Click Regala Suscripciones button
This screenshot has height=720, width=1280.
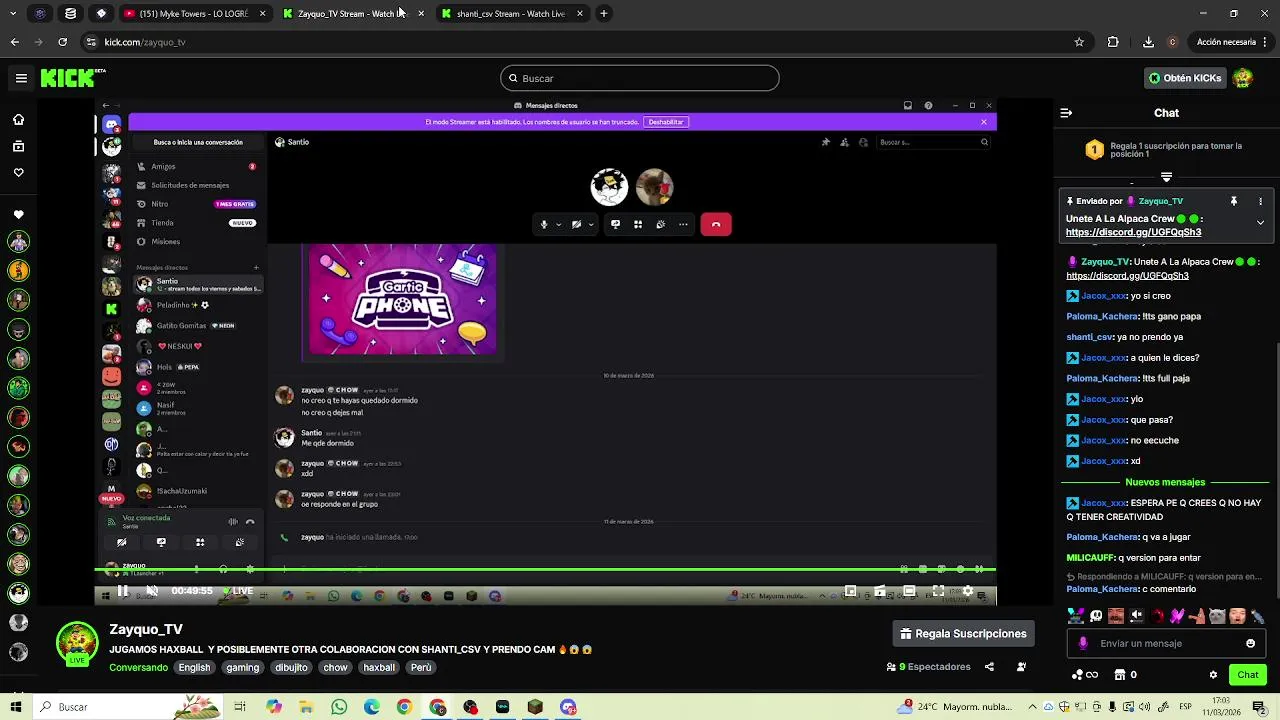tap(963, 634)
